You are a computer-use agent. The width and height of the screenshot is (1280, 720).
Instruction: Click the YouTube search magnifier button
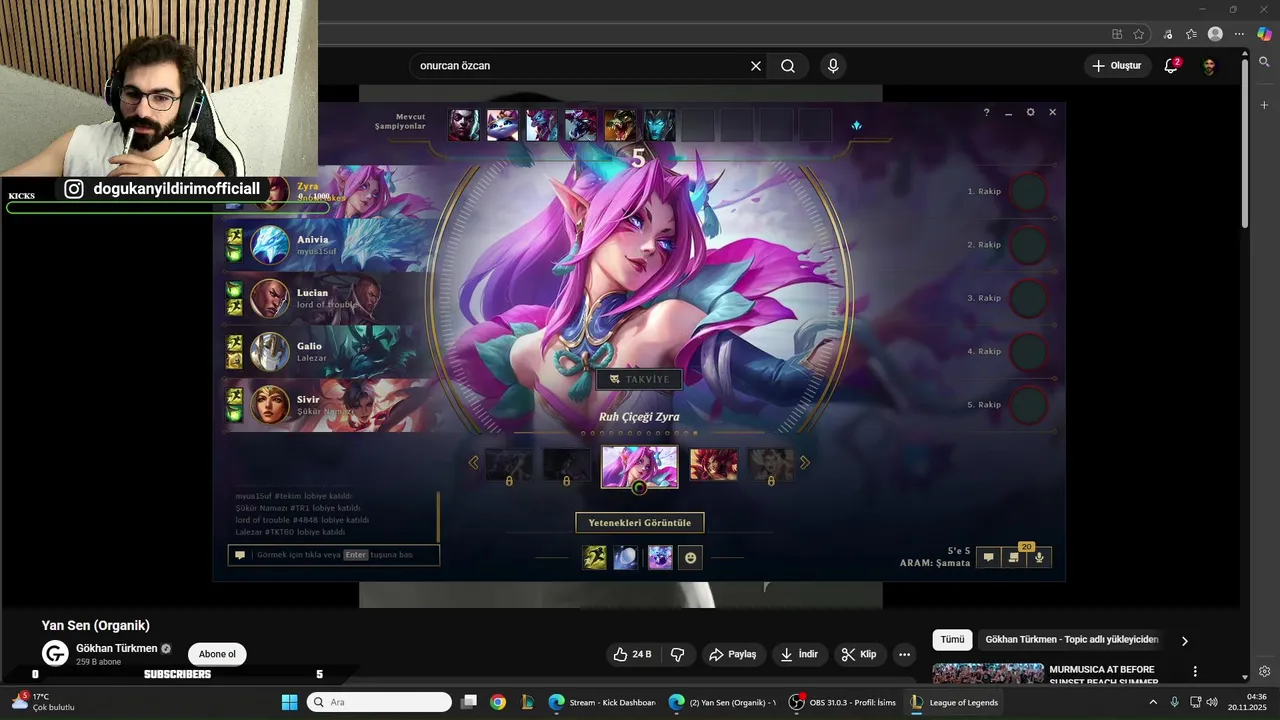[x=788, y=66]
